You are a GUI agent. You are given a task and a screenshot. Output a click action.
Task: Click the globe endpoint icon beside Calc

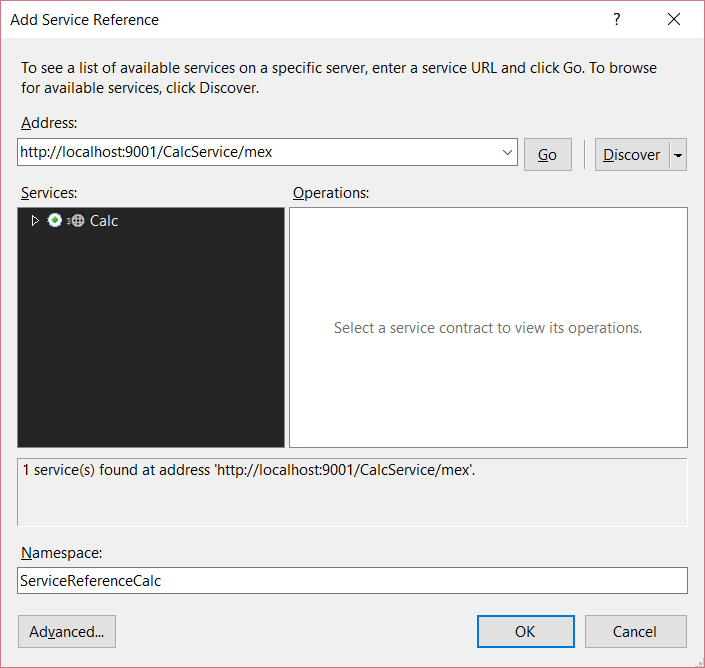(x=76, y=221)
